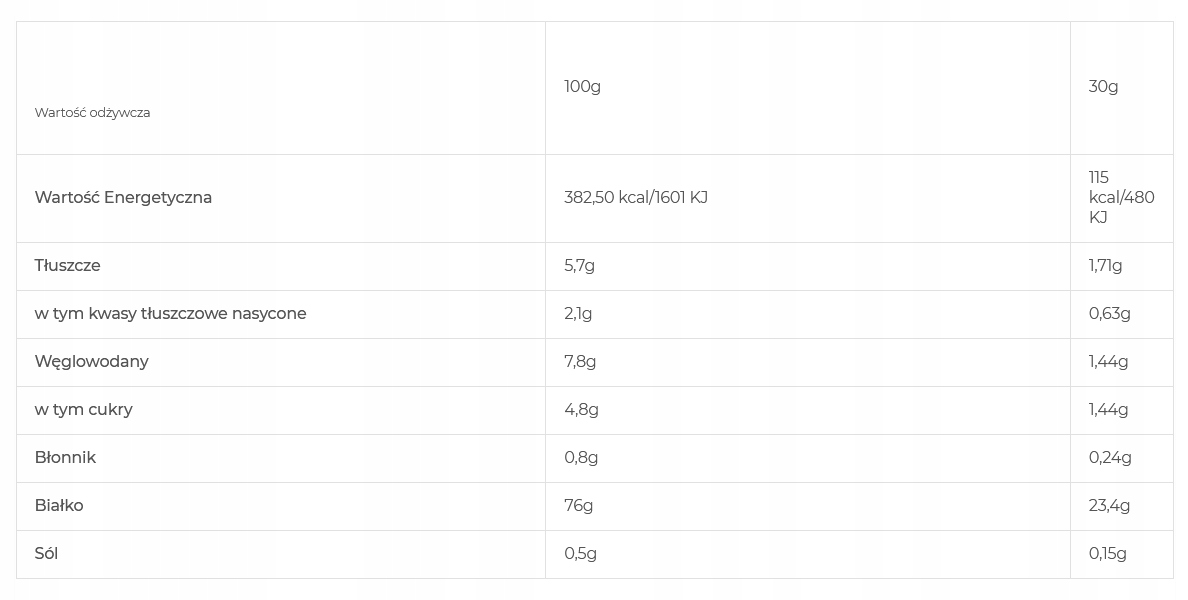Screen dimensions: 1188x600
Task: Click the "Wartość Energetyczna" row label
Action: [x=123, y=198]
